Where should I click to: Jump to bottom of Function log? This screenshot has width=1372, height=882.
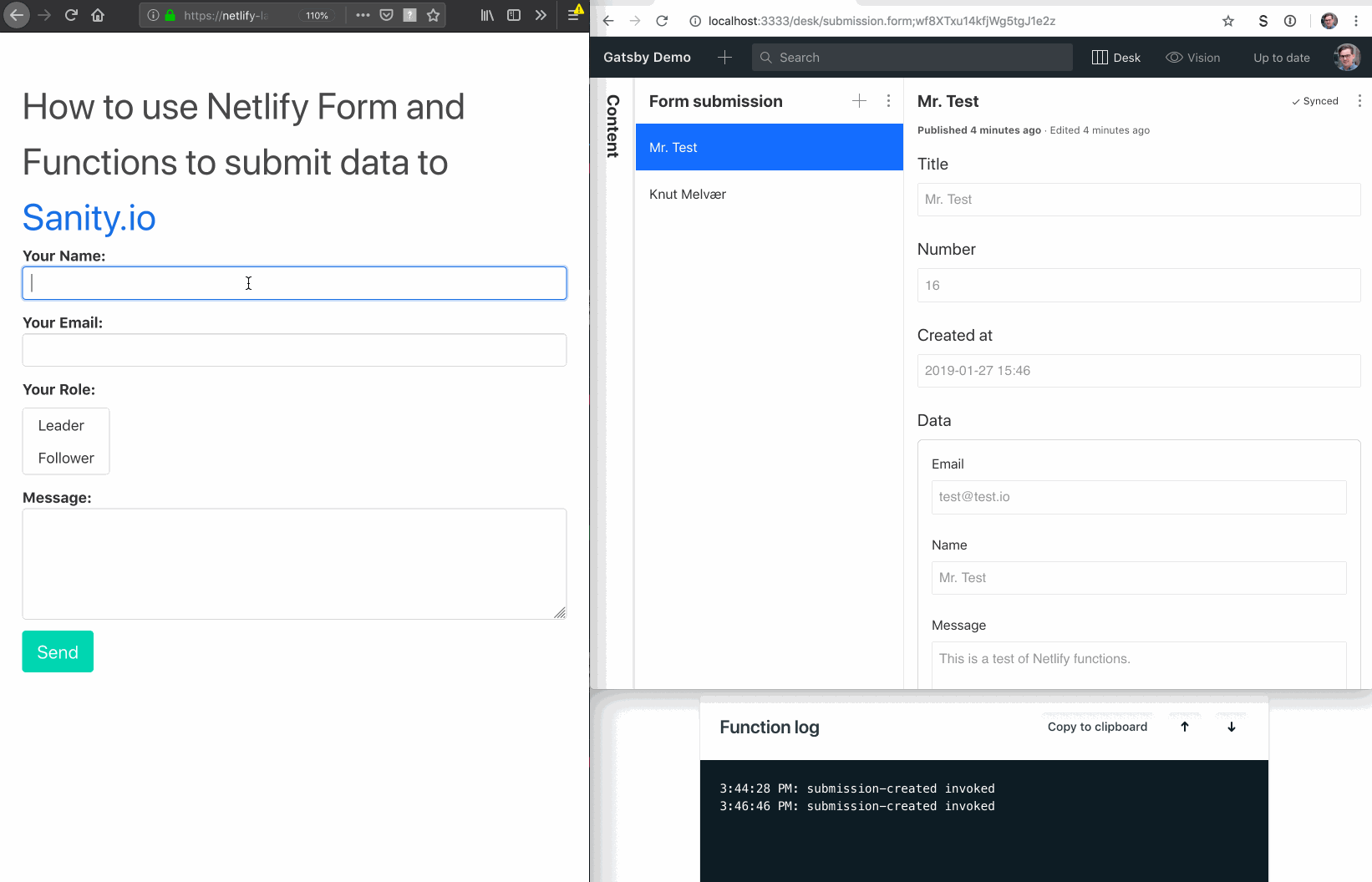click(1232, 727)
